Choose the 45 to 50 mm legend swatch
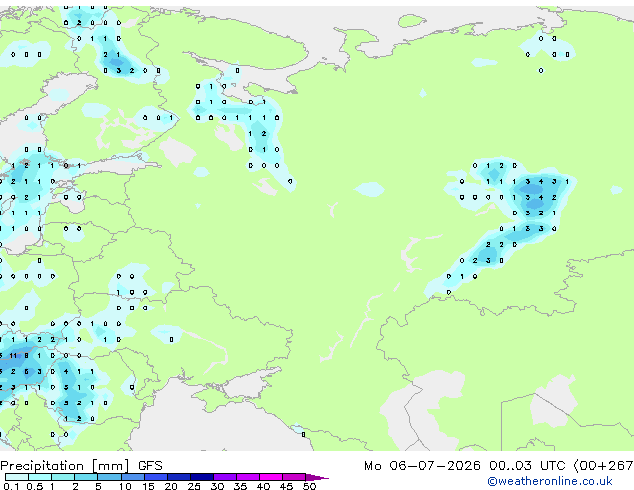This screenshot has height=490, width=634. [294, 477]
